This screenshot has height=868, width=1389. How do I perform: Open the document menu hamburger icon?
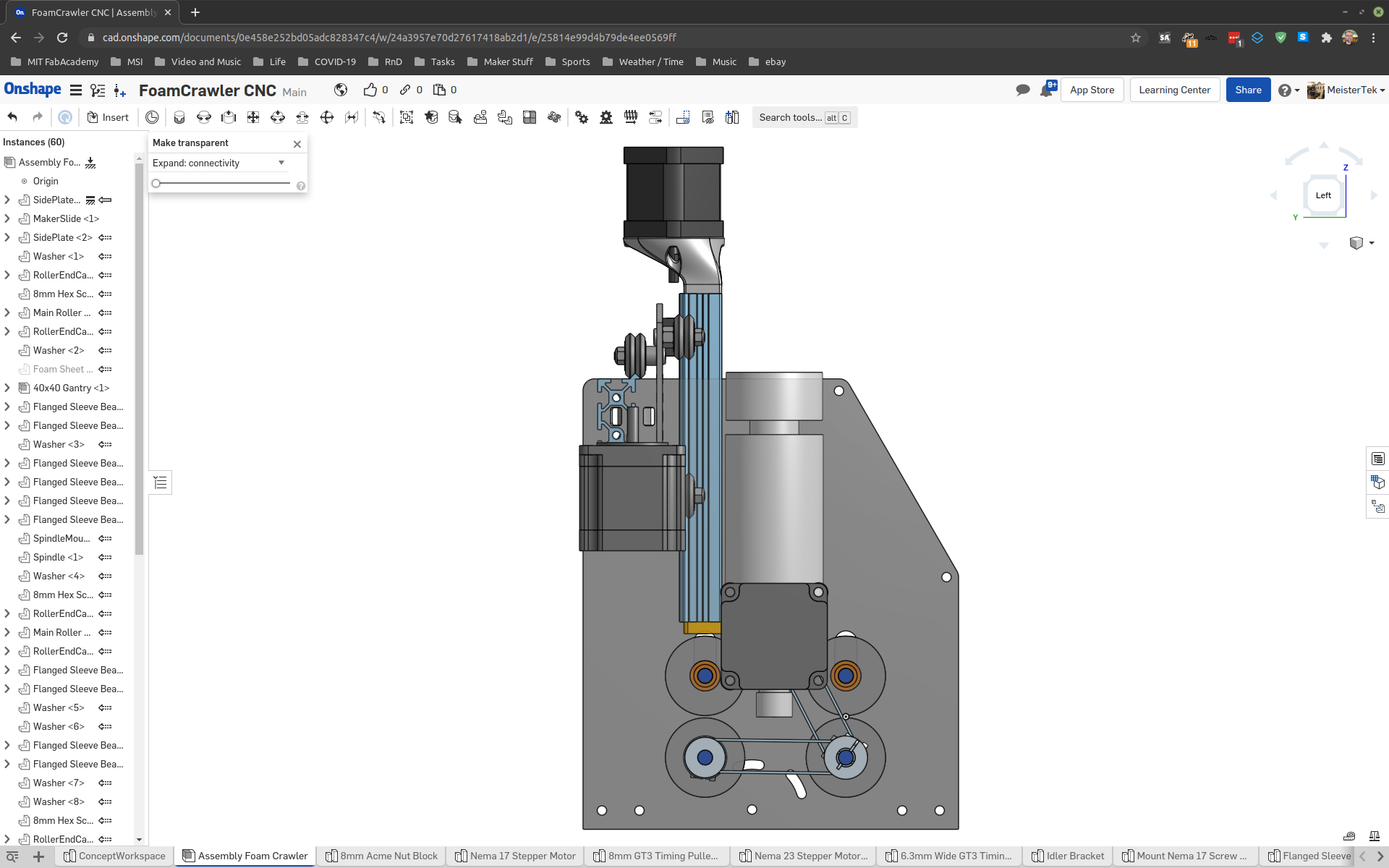click(75, 90)
